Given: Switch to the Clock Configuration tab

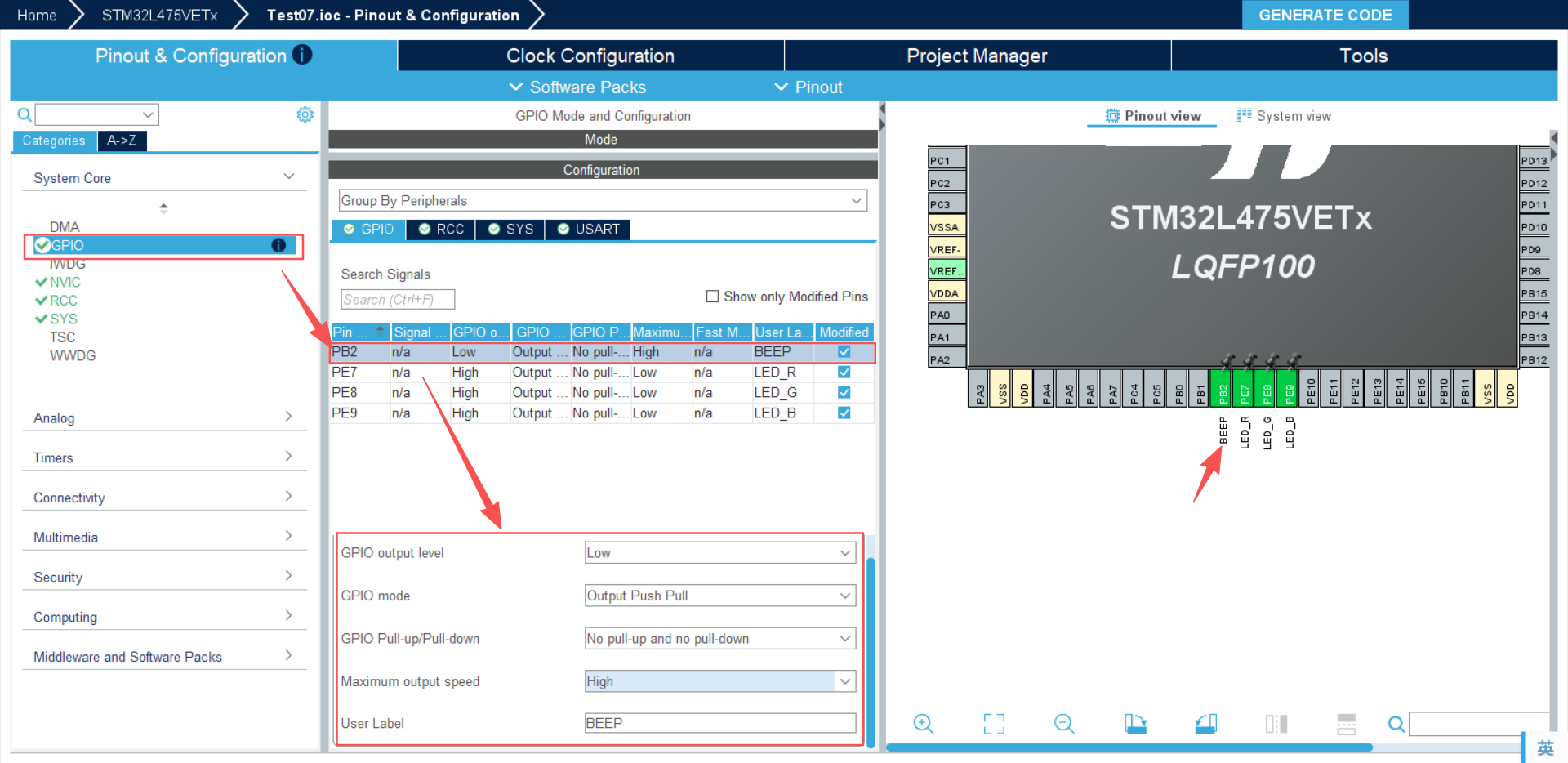Looking at the screenshot, I should click(590, 56).
